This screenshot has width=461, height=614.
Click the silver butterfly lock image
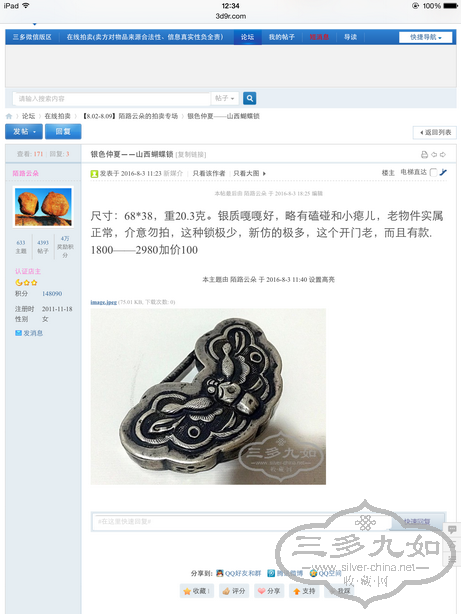coord(208,396)
